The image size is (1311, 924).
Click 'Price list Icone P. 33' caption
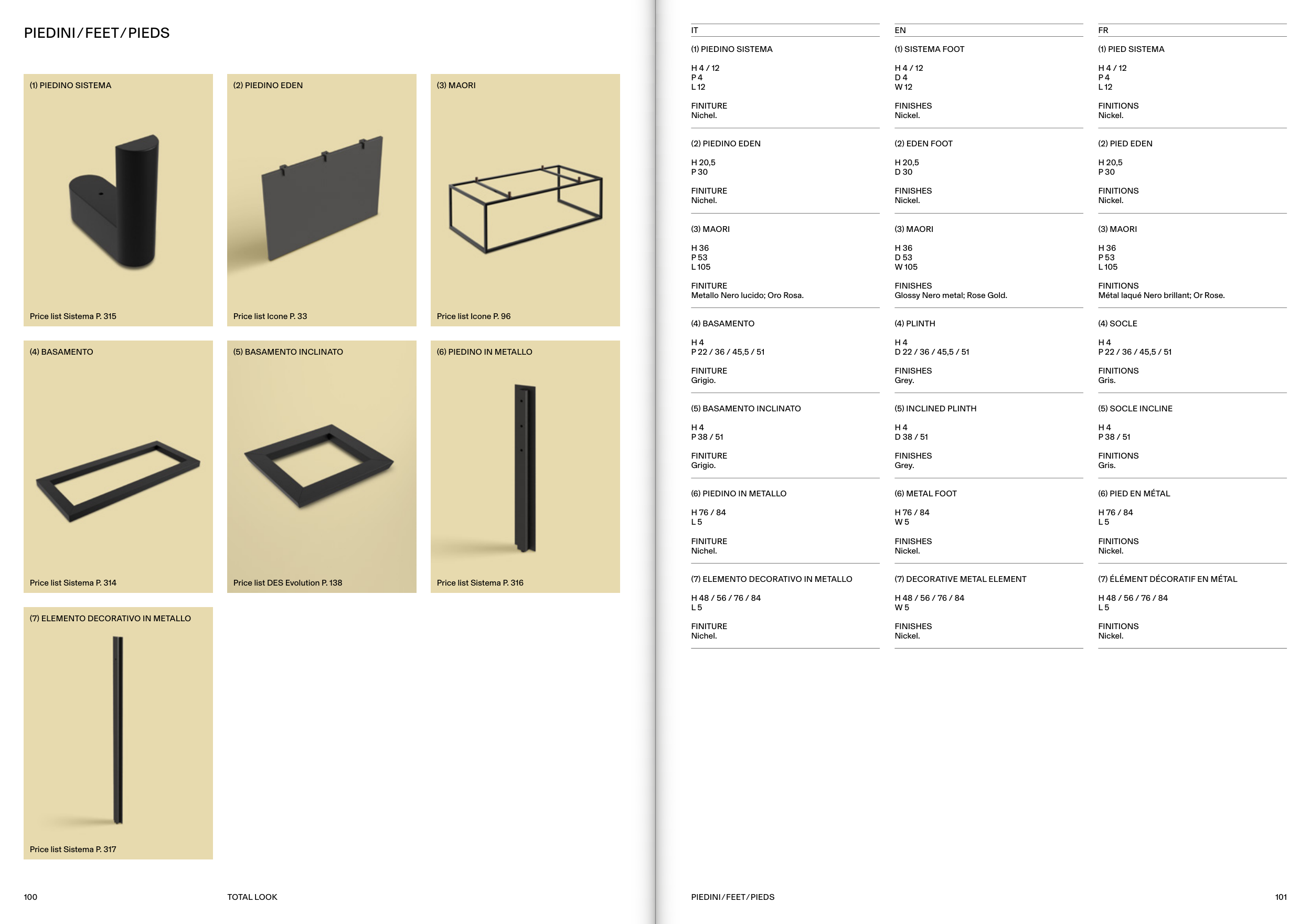click(x=270, y=316)
